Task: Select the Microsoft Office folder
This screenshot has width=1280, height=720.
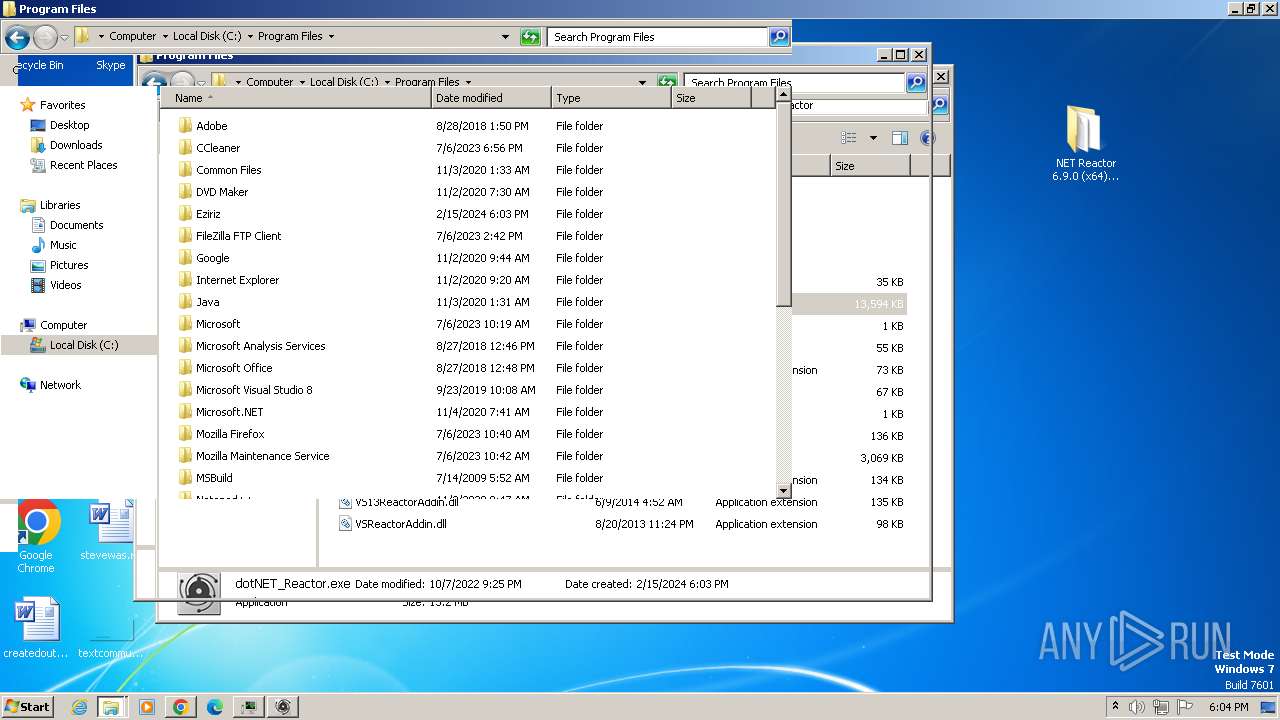Action: pos(234,368)
